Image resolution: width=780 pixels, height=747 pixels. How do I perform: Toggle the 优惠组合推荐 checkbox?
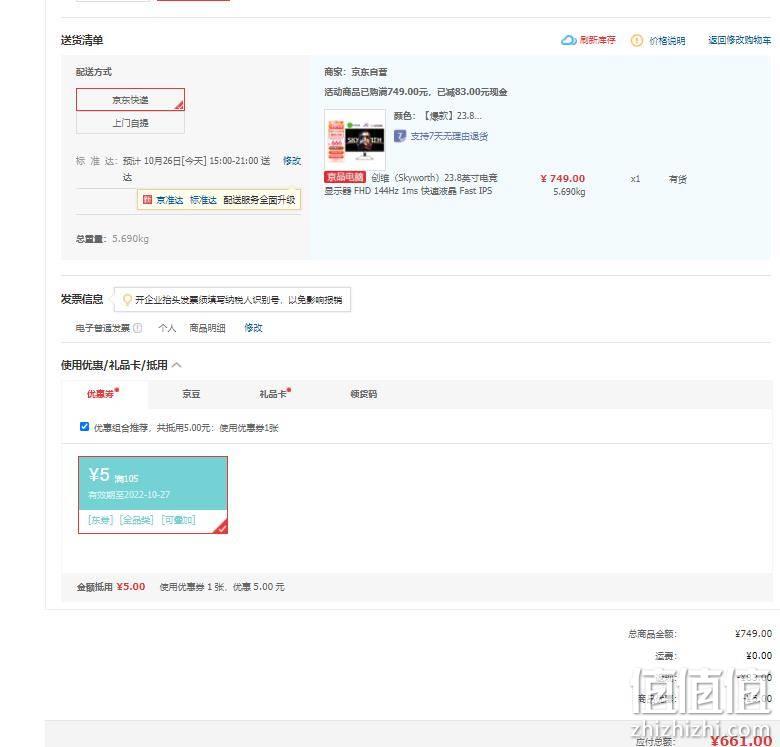coord(84,427)
